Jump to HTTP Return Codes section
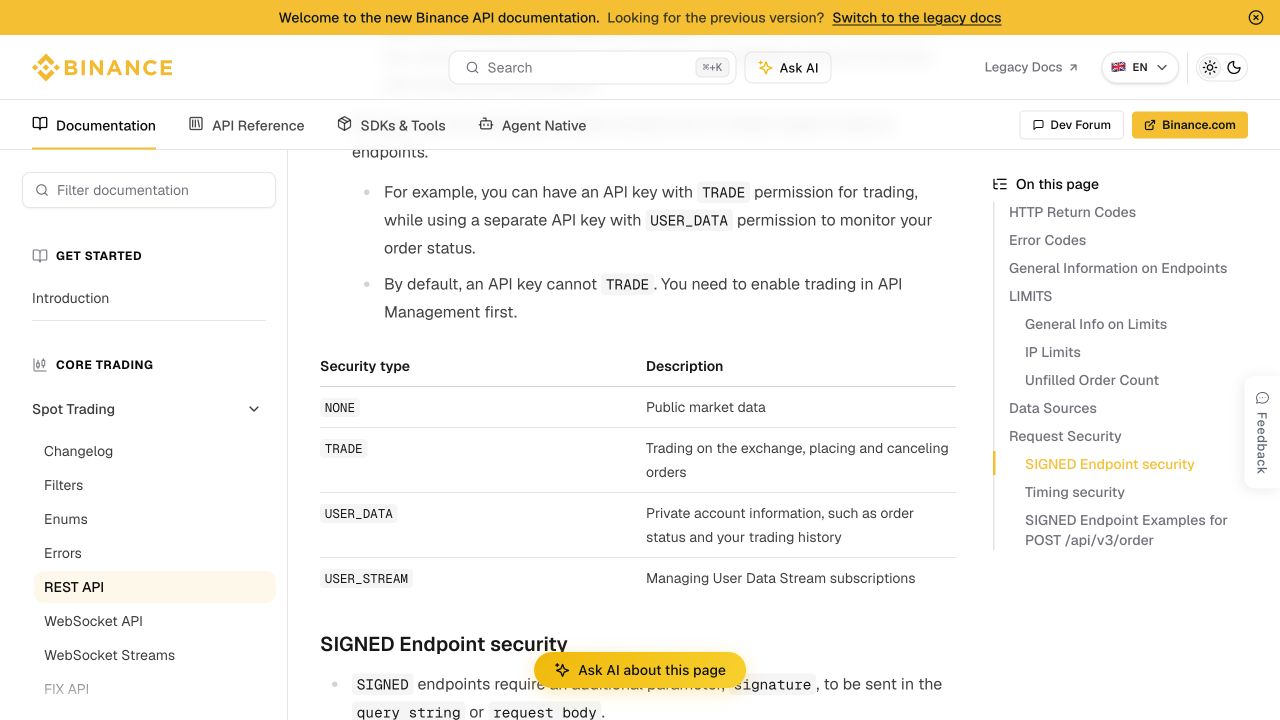Viewport: 1280px width, 720px height. (1072, 212)
